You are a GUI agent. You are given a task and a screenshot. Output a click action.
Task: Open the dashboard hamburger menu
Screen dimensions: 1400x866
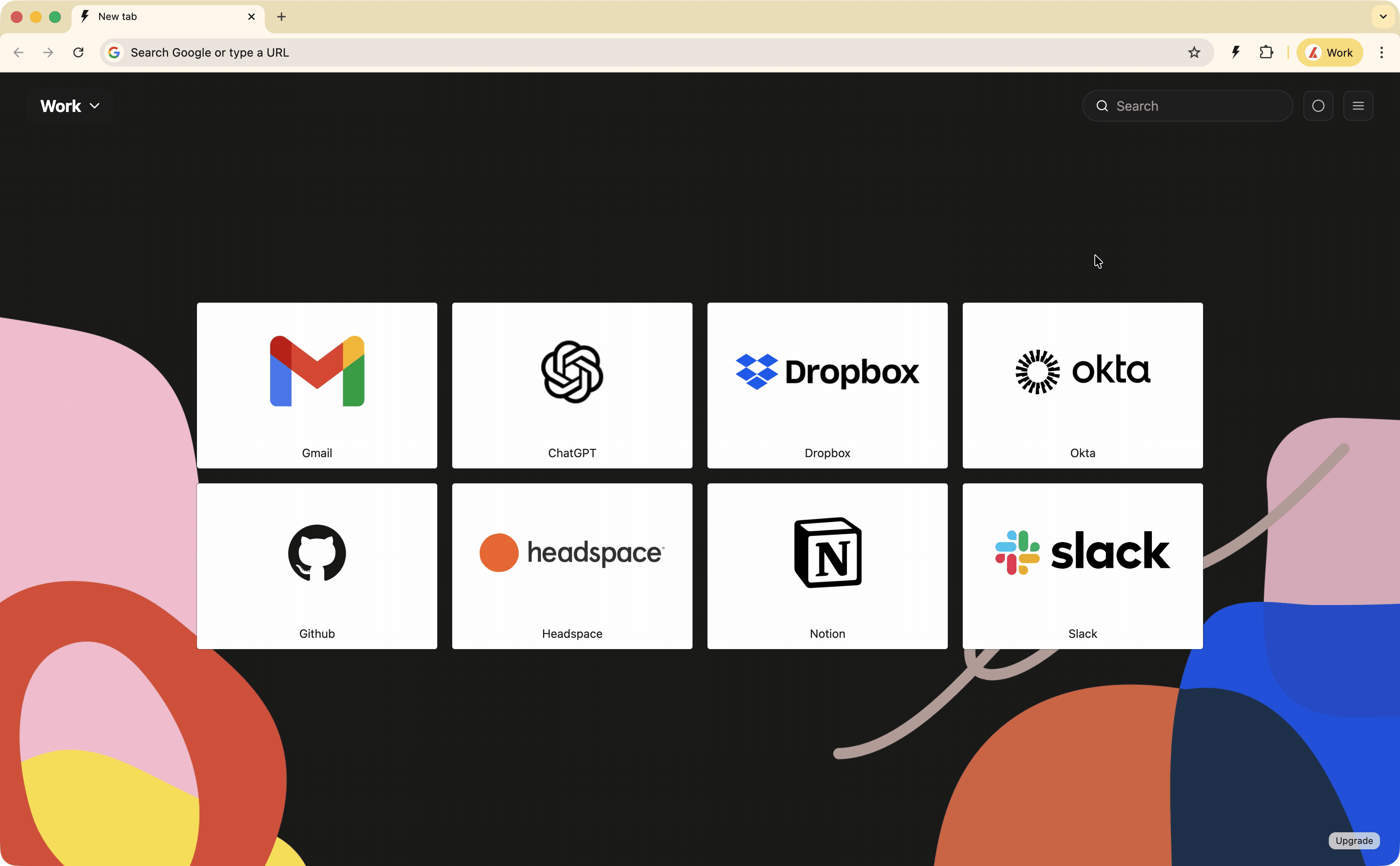[x=1358, y=105]
